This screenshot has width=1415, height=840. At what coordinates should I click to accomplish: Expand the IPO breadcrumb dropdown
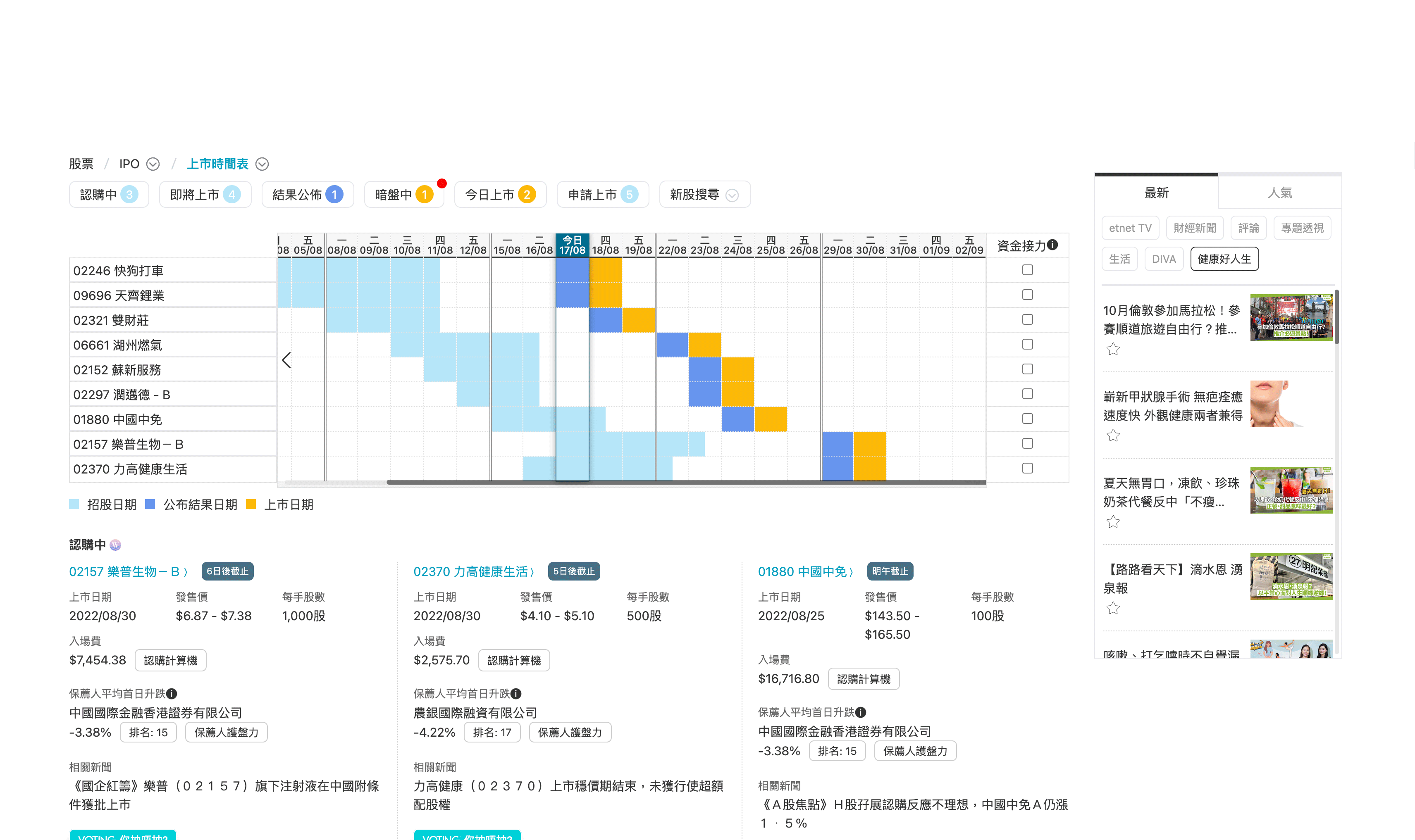(x=153, y=164)
